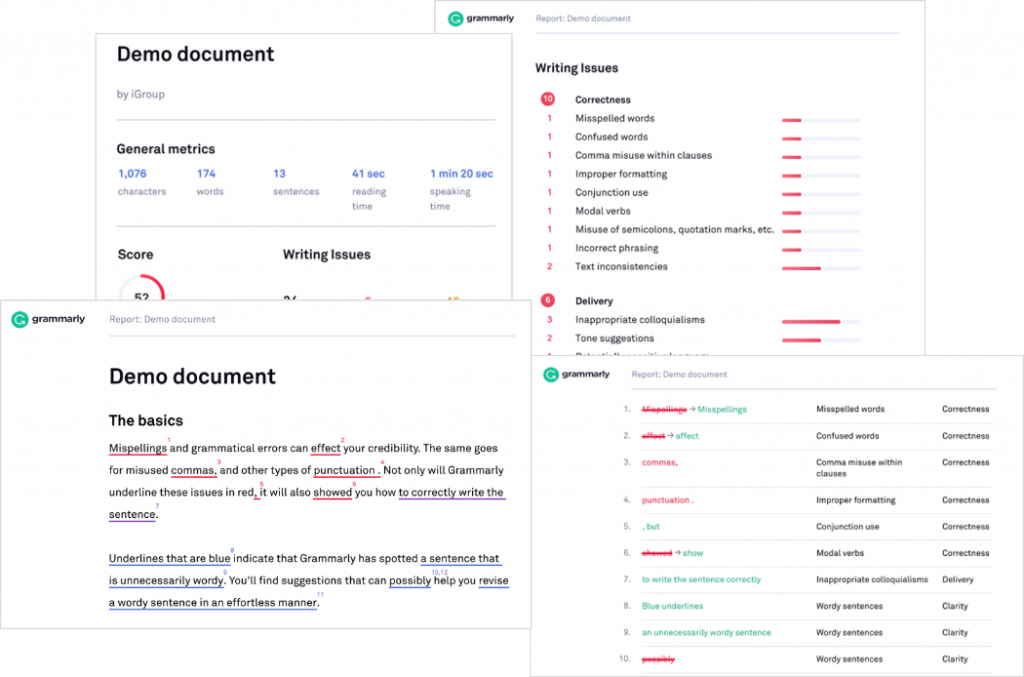Screen dimensions: 1024x677
Task: Click the red 6 badge beside Delivery
Action: pos(548,301)
